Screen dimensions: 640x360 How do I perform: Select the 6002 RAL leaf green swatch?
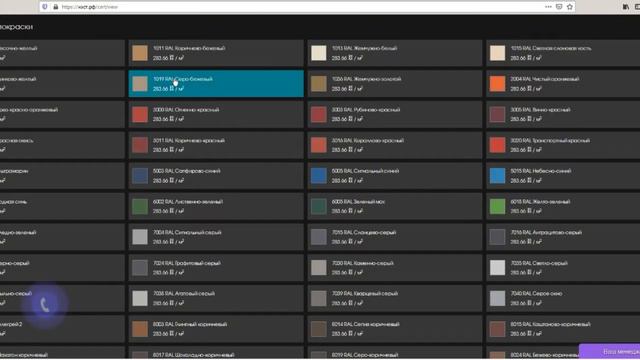(x=140, y=206)
